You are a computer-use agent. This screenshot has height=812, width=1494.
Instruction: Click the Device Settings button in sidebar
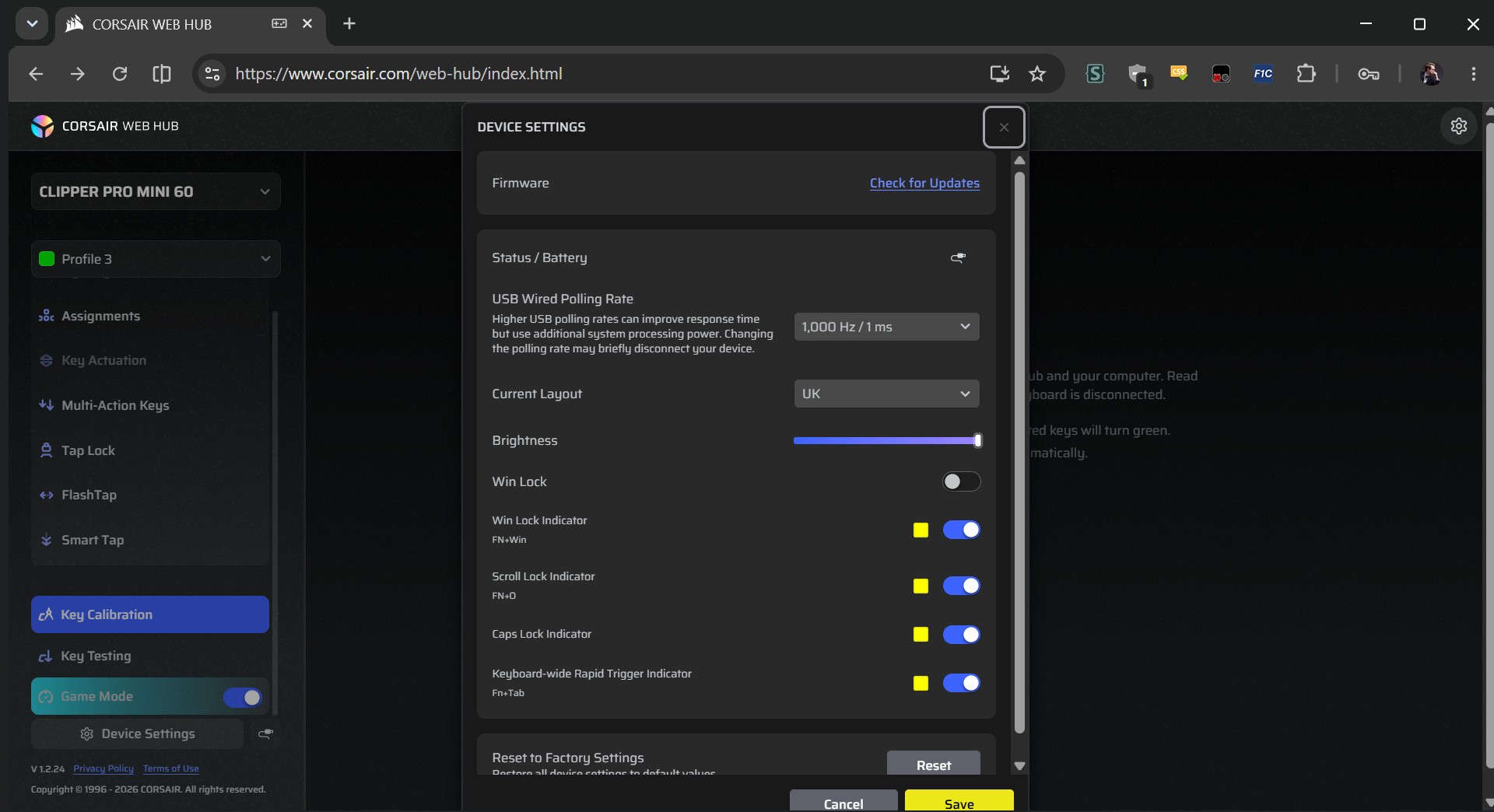(x=138, y=733)
